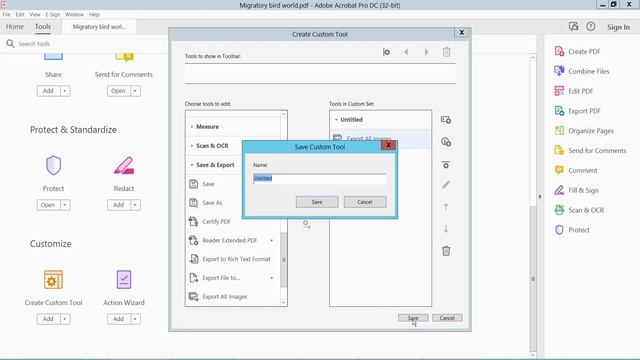
Task: Open dropdown arrow beside Send for Comments Open
Action: pyautogui.click(x=135, y=91)
